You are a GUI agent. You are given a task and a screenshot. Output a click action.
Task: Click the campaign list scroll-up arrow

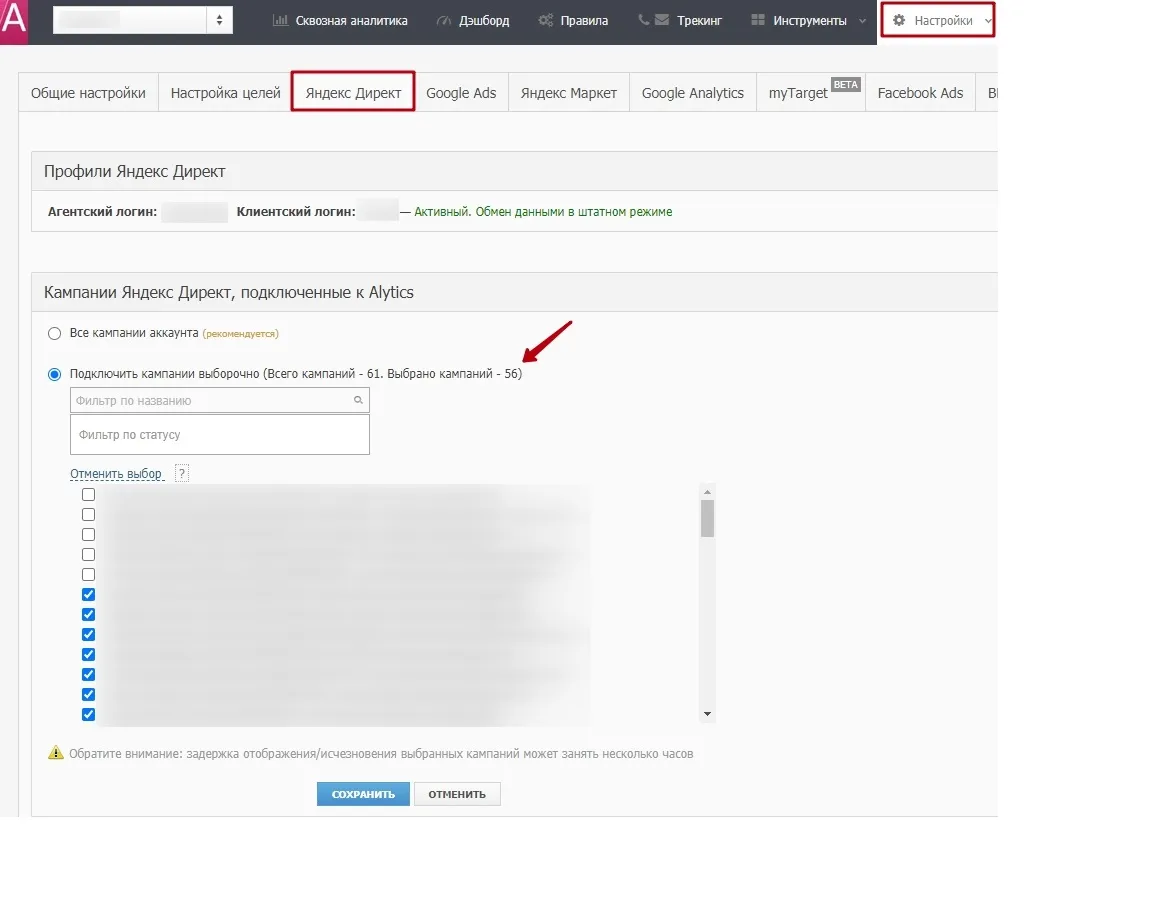(707, 492)
